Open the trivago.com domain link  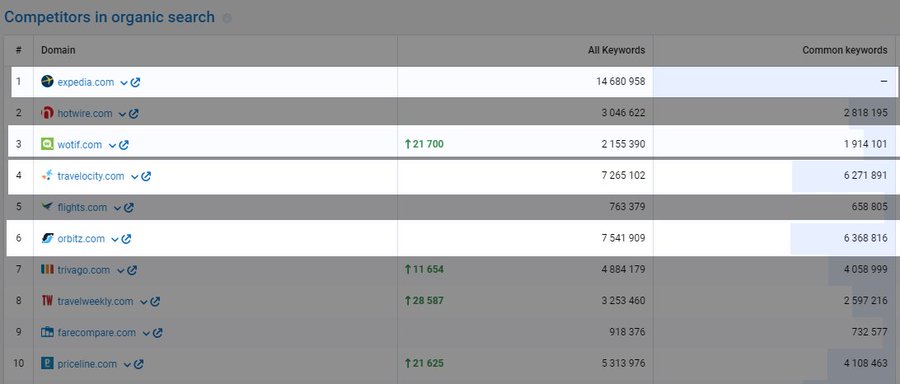tap(83, 270)
